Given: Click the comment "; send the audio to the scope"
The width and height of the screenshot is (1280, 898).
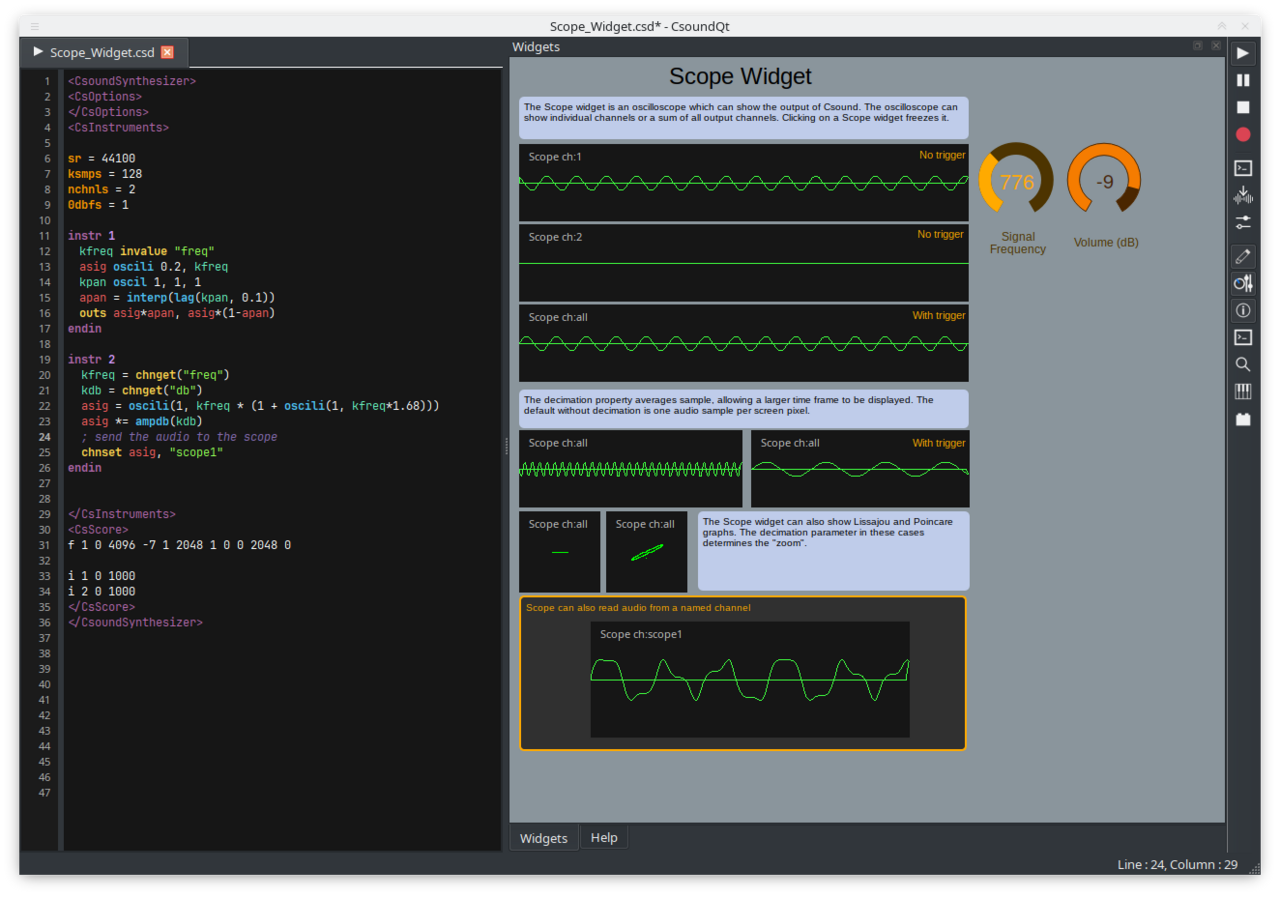Looking at the screenshot, I should coord(179,437).
